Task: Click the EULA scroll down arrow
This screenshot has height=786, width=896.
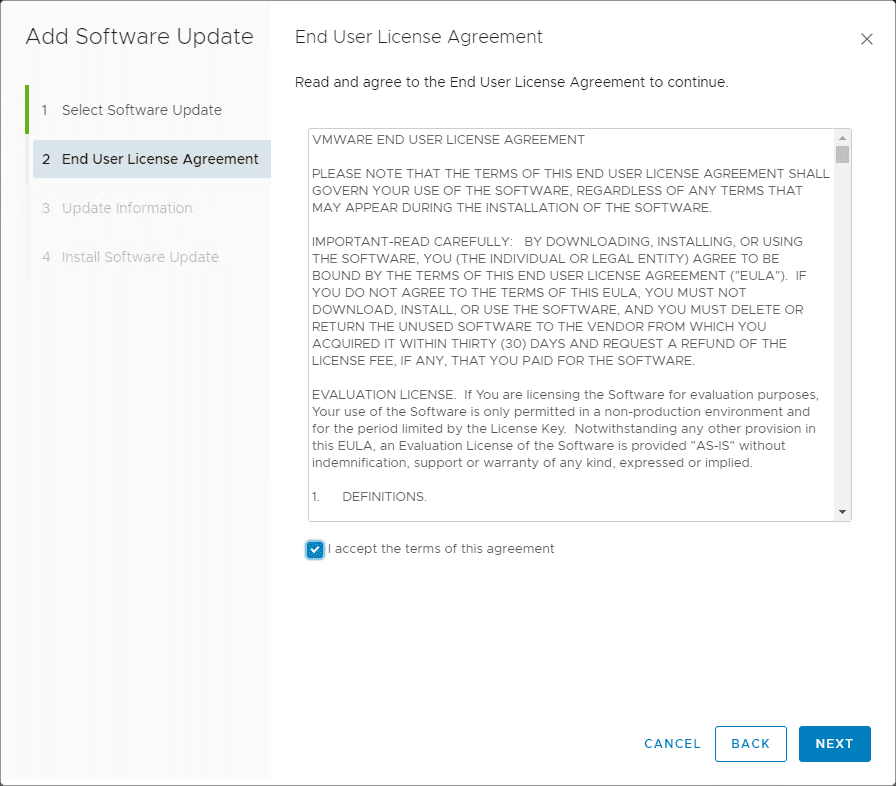Action: tap(843, 512)
